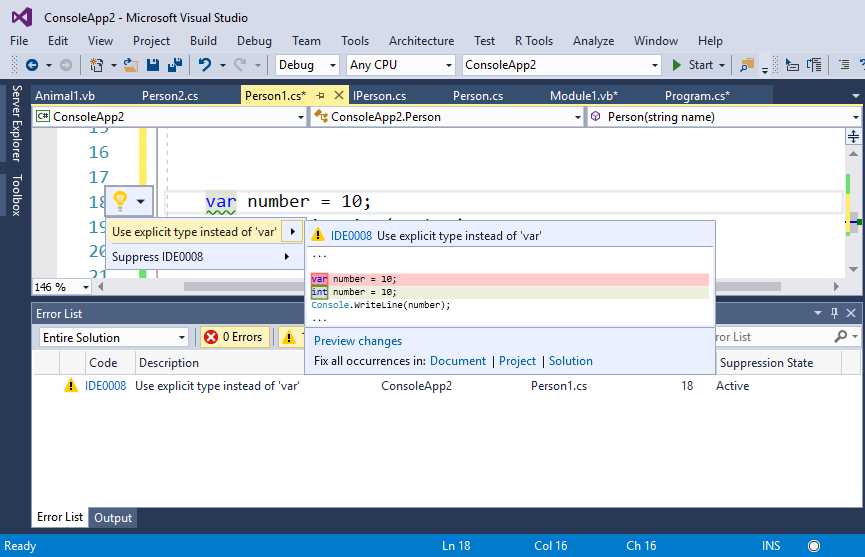
Task: Open the Architecture menu
Action: [x=421, y=41]
